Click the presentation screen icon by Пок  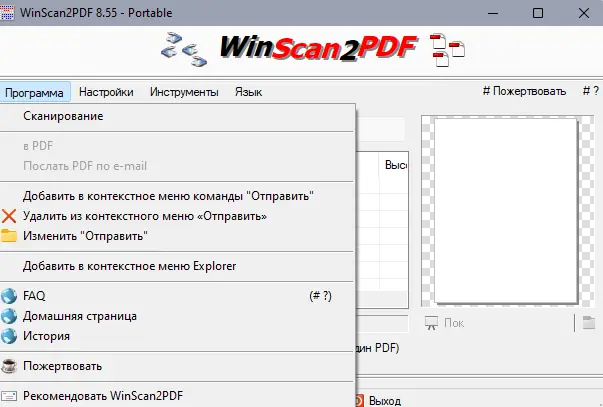(x=431, y=323)
